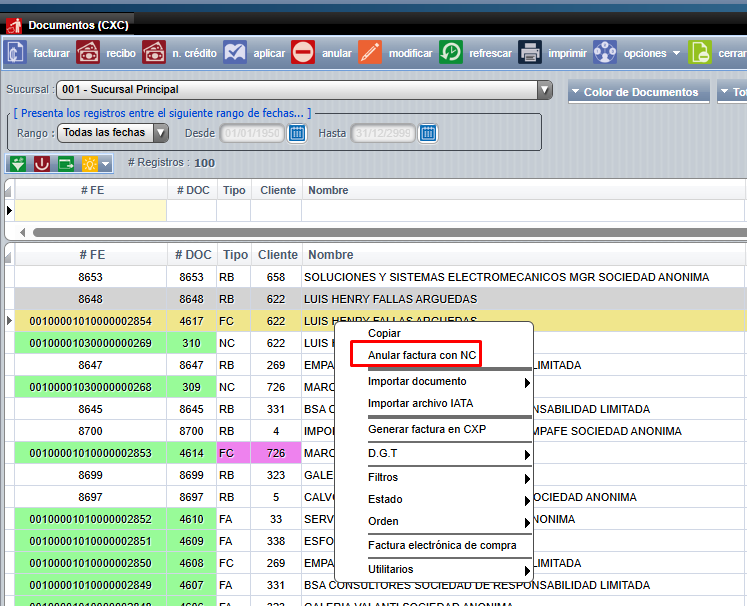The height and width of the screenshot is (606, 747).
Task: Select the pink FC row with document 4614
Action: pos(234,453)
